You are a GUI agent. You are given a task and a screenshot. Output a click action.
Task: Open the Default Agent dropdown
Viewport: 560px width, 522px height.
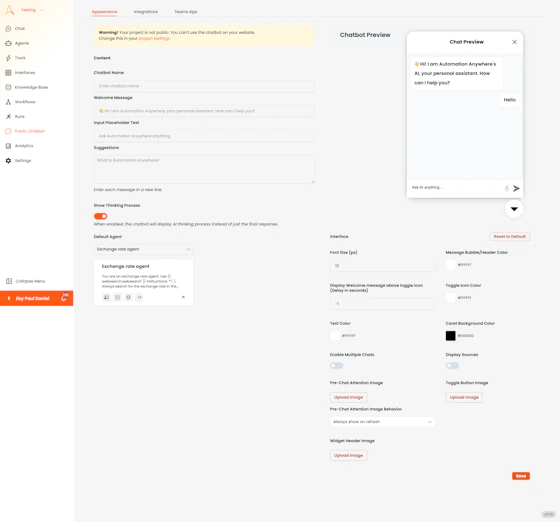click(143, 249)
